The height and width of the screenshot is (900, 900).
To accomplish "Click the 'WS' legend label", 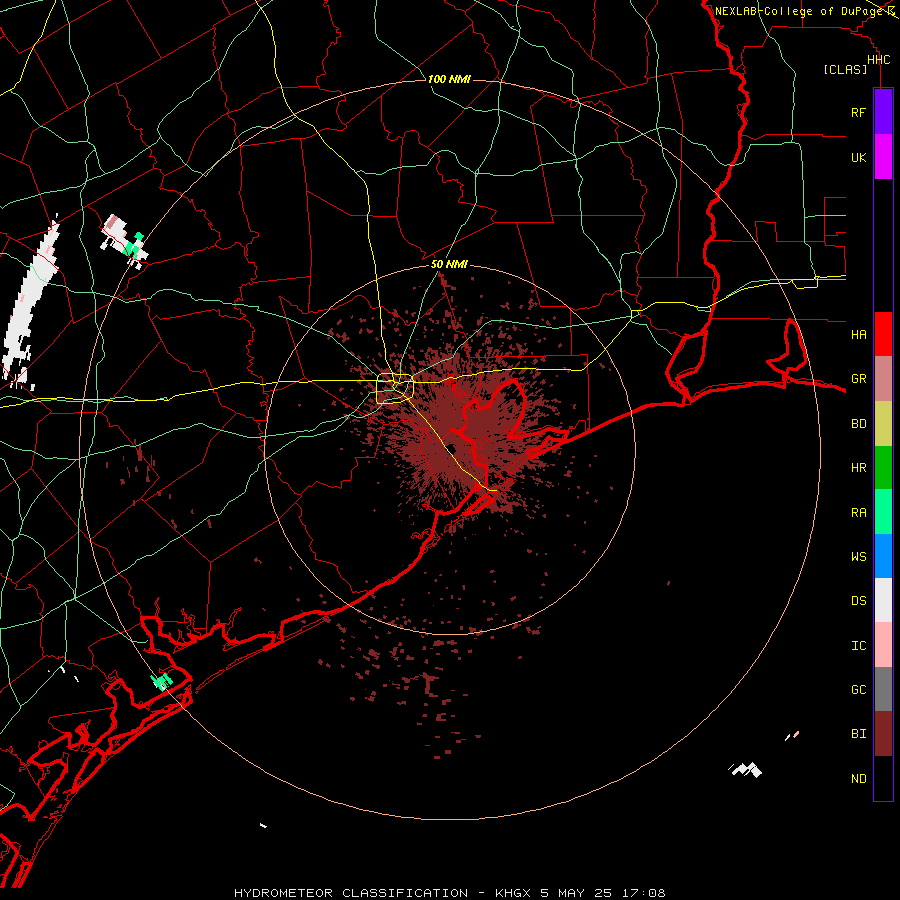I will (858, 556).
